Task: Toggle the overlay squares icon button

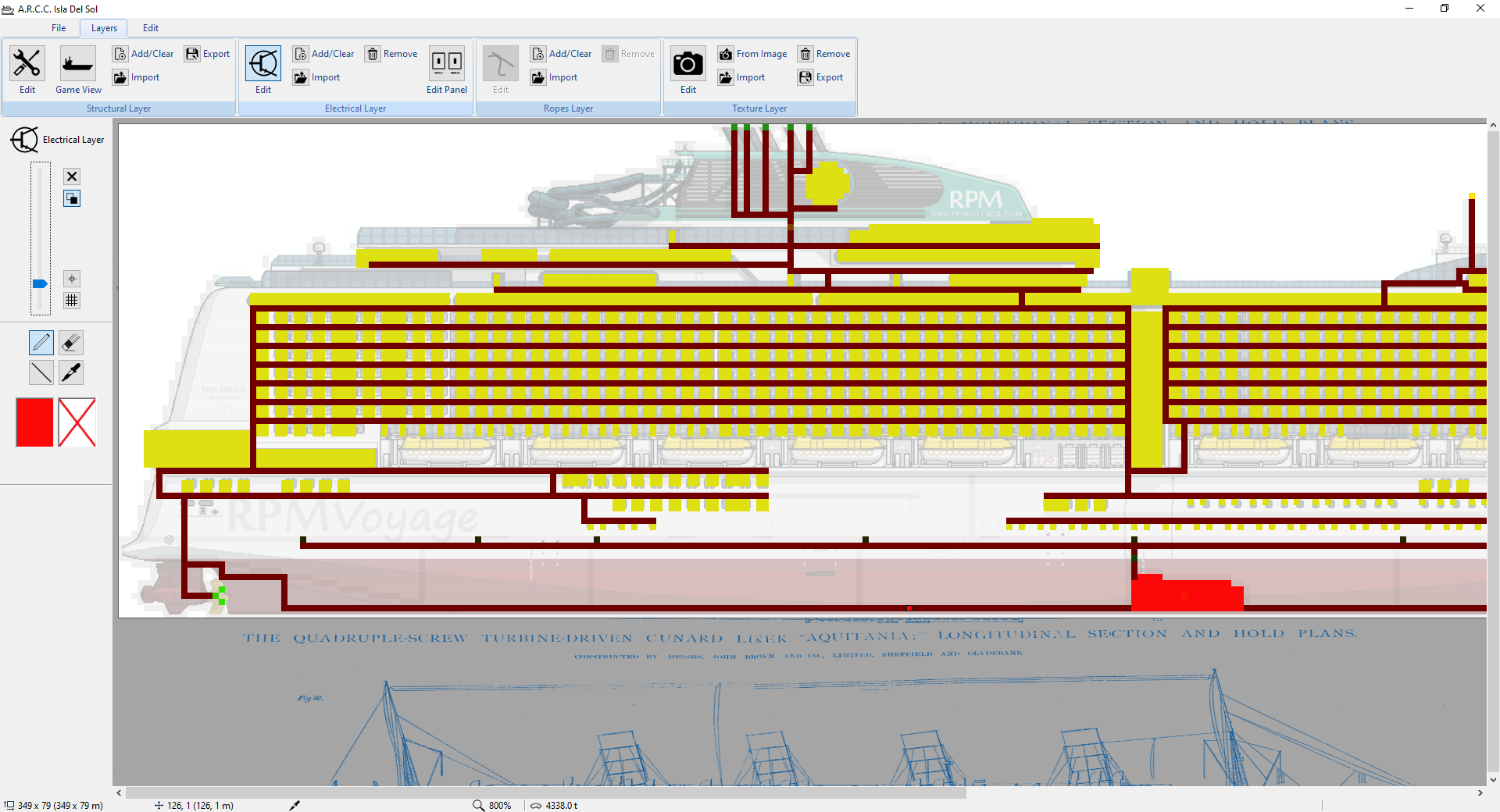Action: (72, 198)
